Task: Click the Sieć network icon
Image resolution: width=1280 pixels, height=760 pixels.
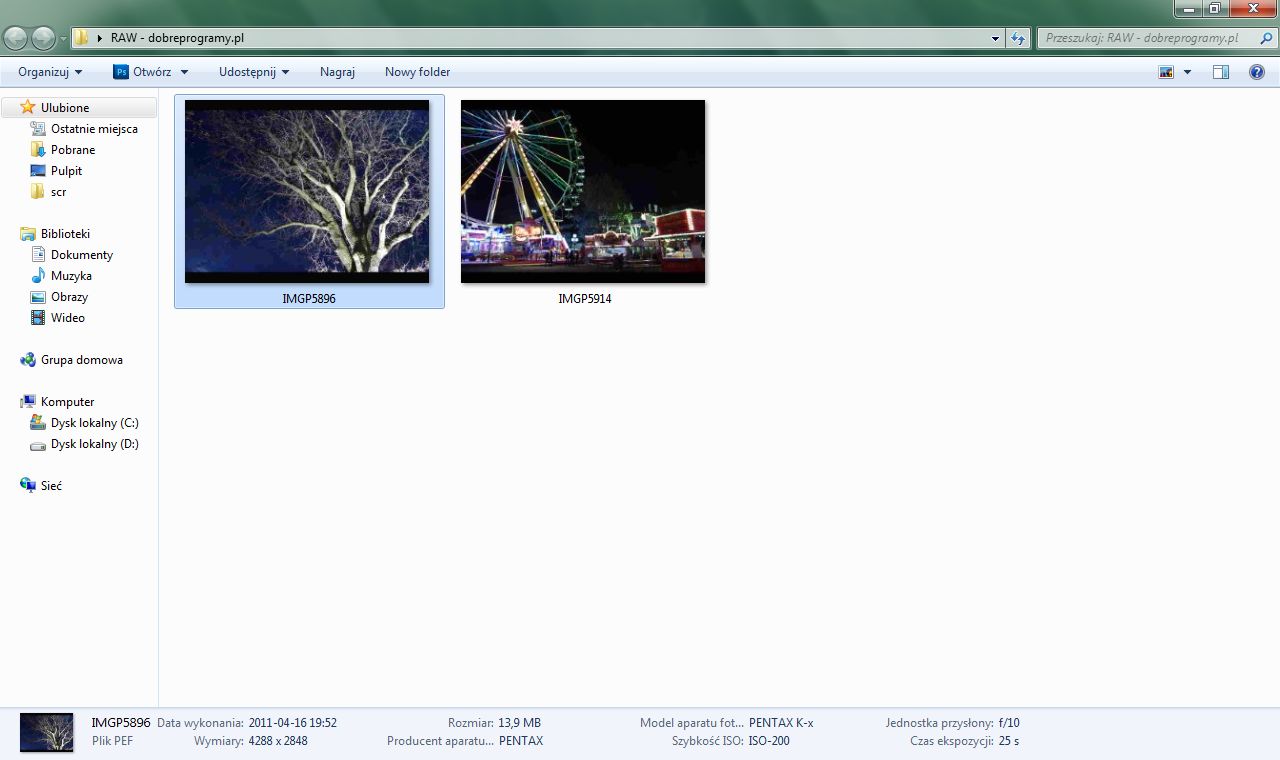Action: [x=28, y=485]
